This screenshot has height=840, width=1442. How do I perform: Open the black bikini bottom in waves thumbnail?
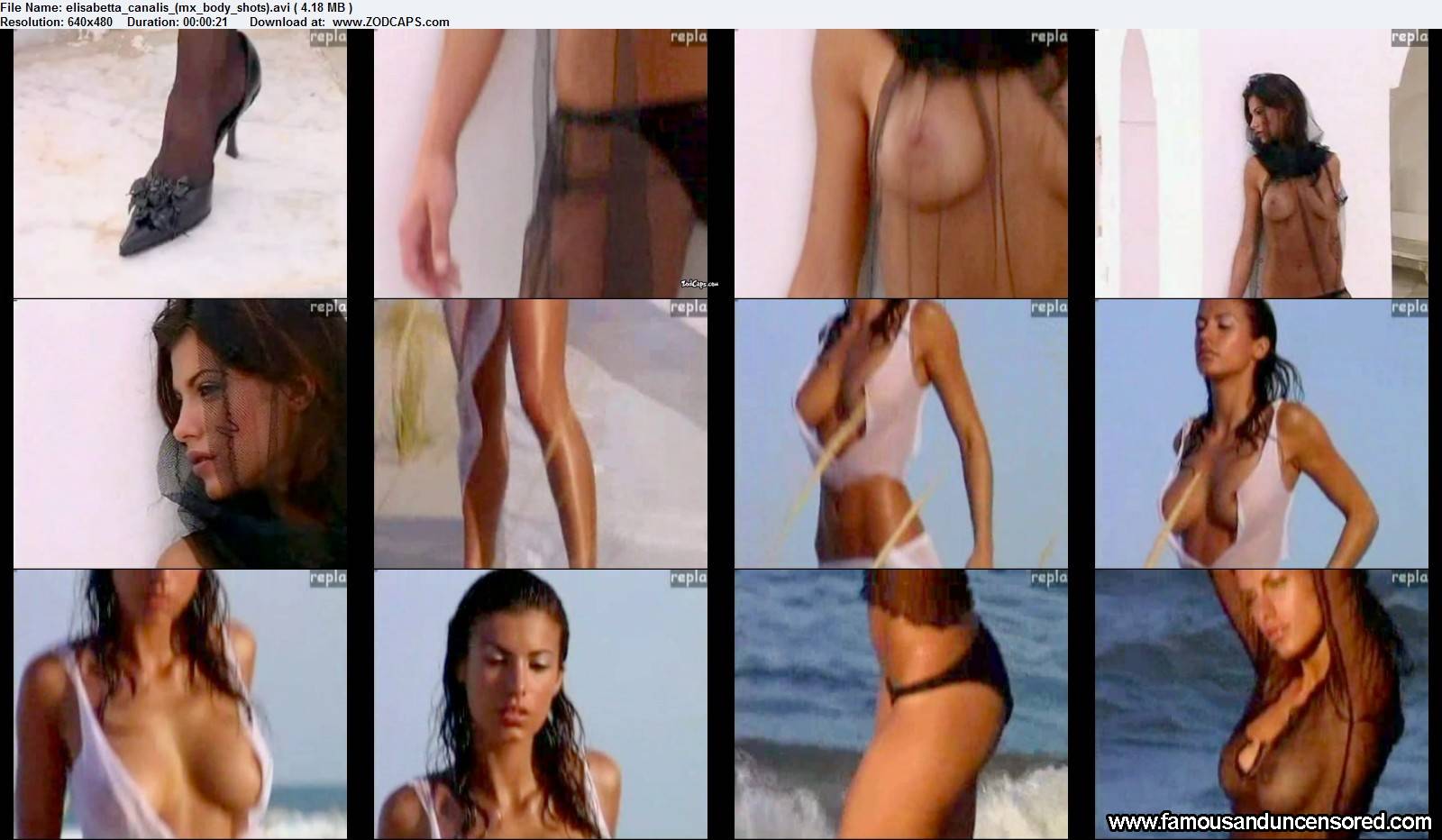[x=900, y=704]
